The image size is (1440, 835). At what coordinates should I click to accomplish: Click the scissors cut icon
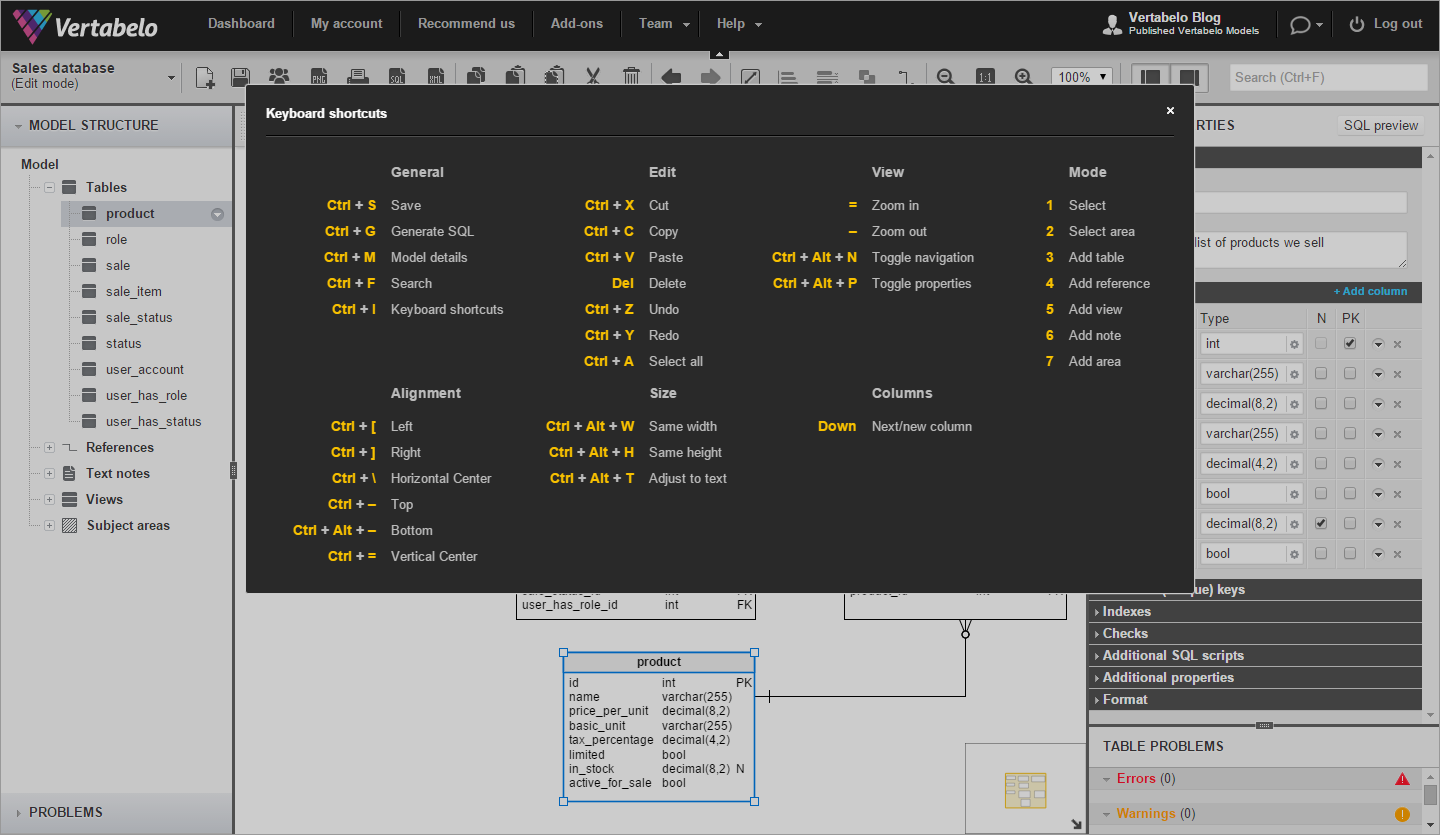[593, 77]
